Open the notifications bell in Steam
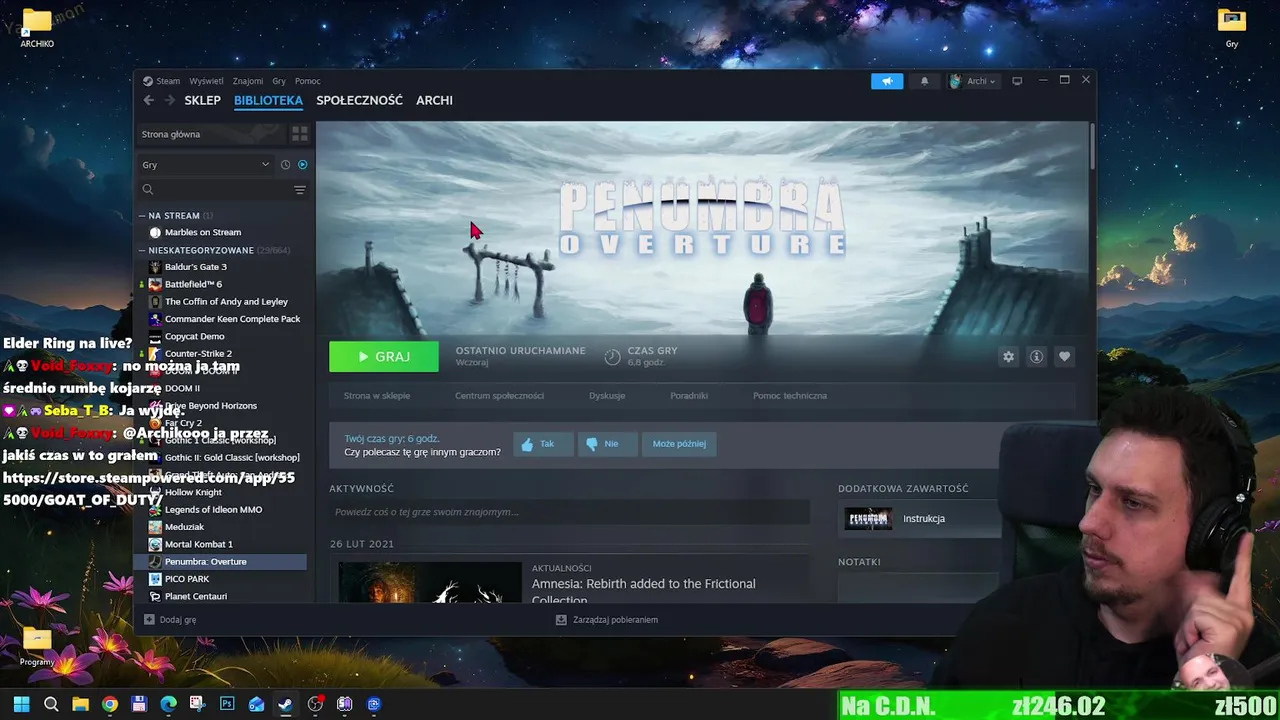 (x=924, y=81)
